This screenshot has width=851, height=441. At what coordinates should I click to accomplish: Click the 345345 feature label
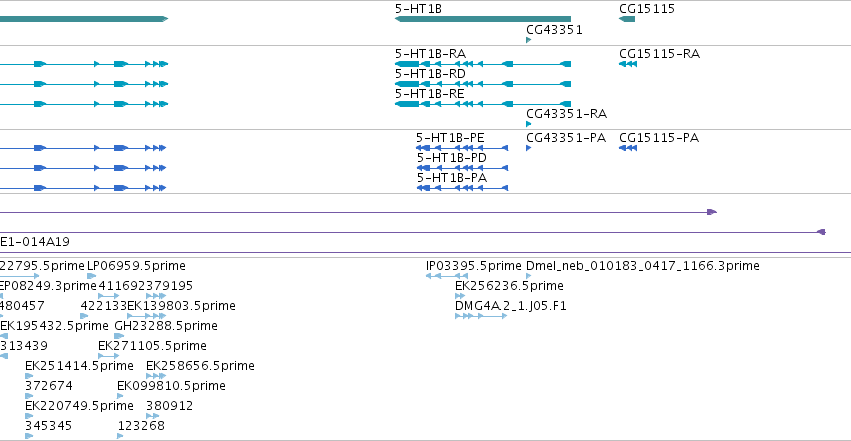coord(48,426)
